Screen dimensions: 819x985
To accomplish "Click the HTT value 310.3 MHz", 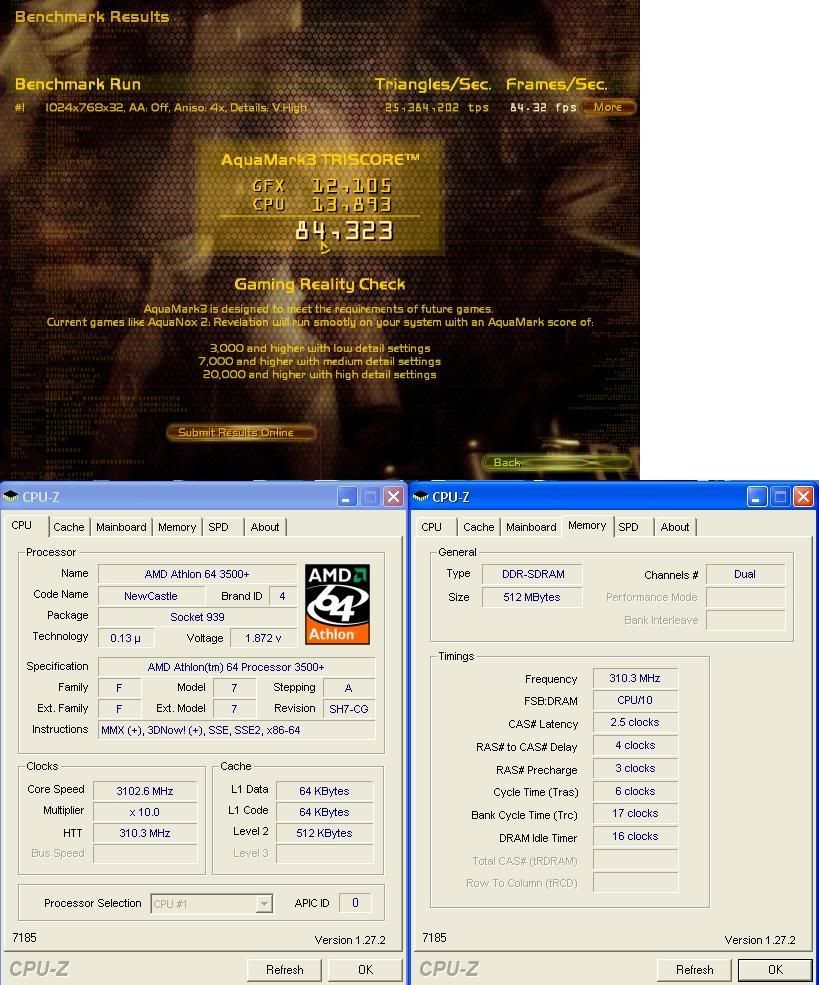I will point(145,833).
